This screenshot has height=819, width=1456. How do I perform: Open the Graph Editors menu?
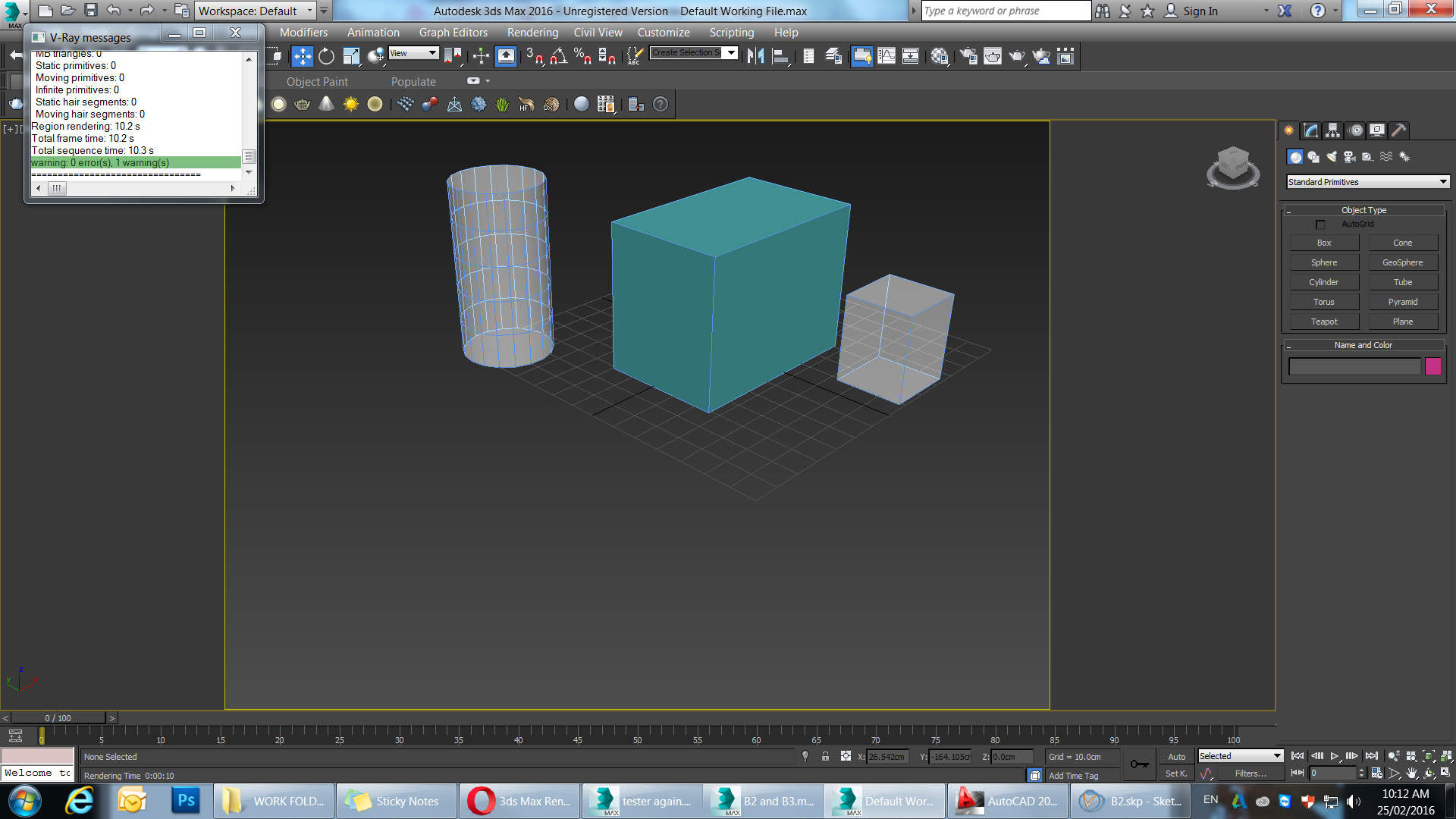453,33
